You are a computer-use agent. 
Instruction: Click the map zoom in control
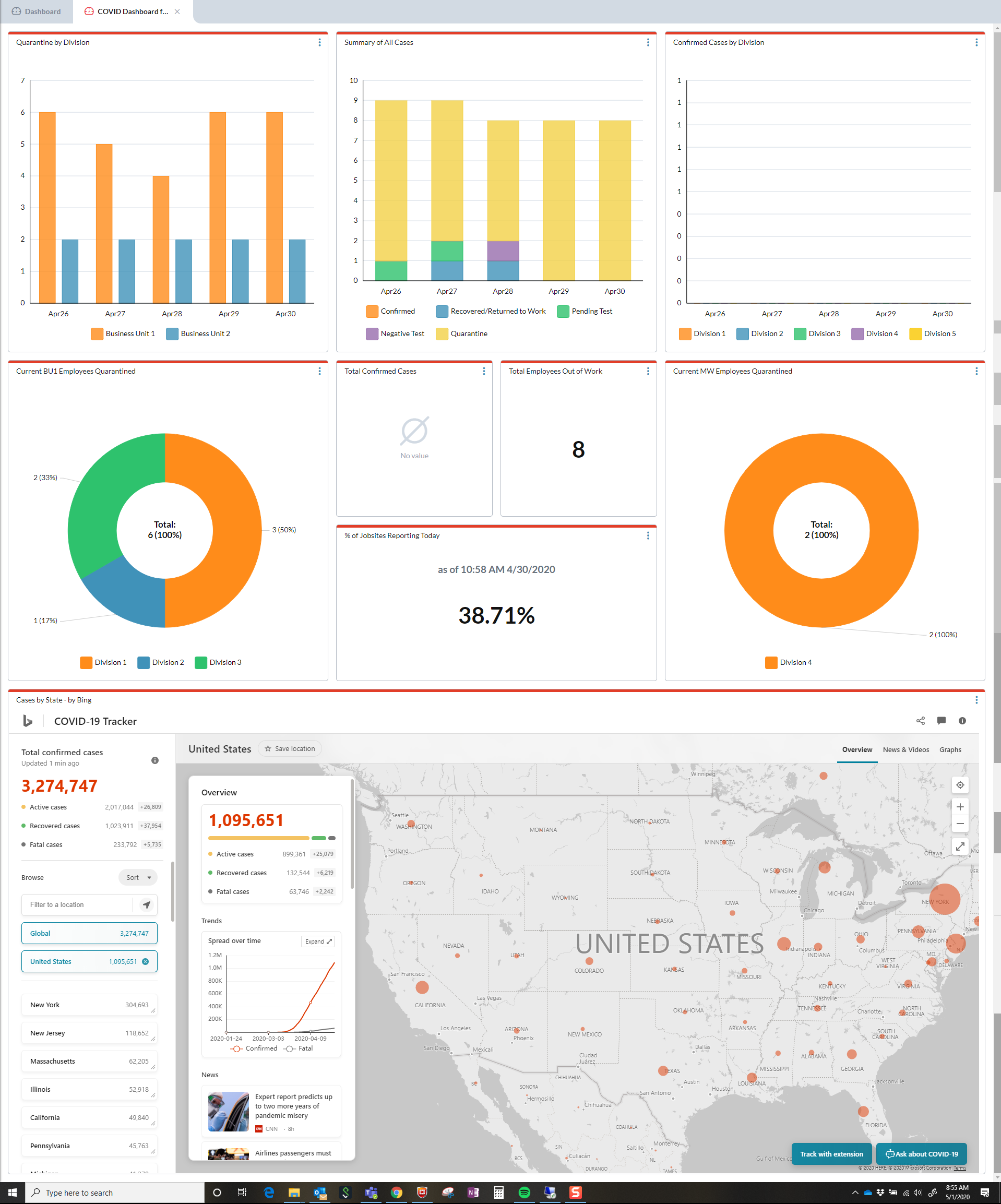(960, 807)
